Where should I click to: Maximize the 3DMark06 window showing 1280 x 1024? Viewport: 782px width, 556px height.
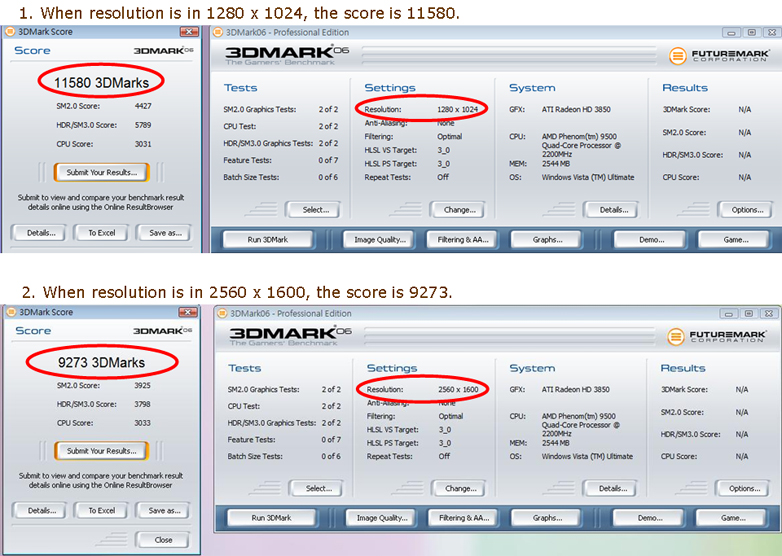[752, 33]
